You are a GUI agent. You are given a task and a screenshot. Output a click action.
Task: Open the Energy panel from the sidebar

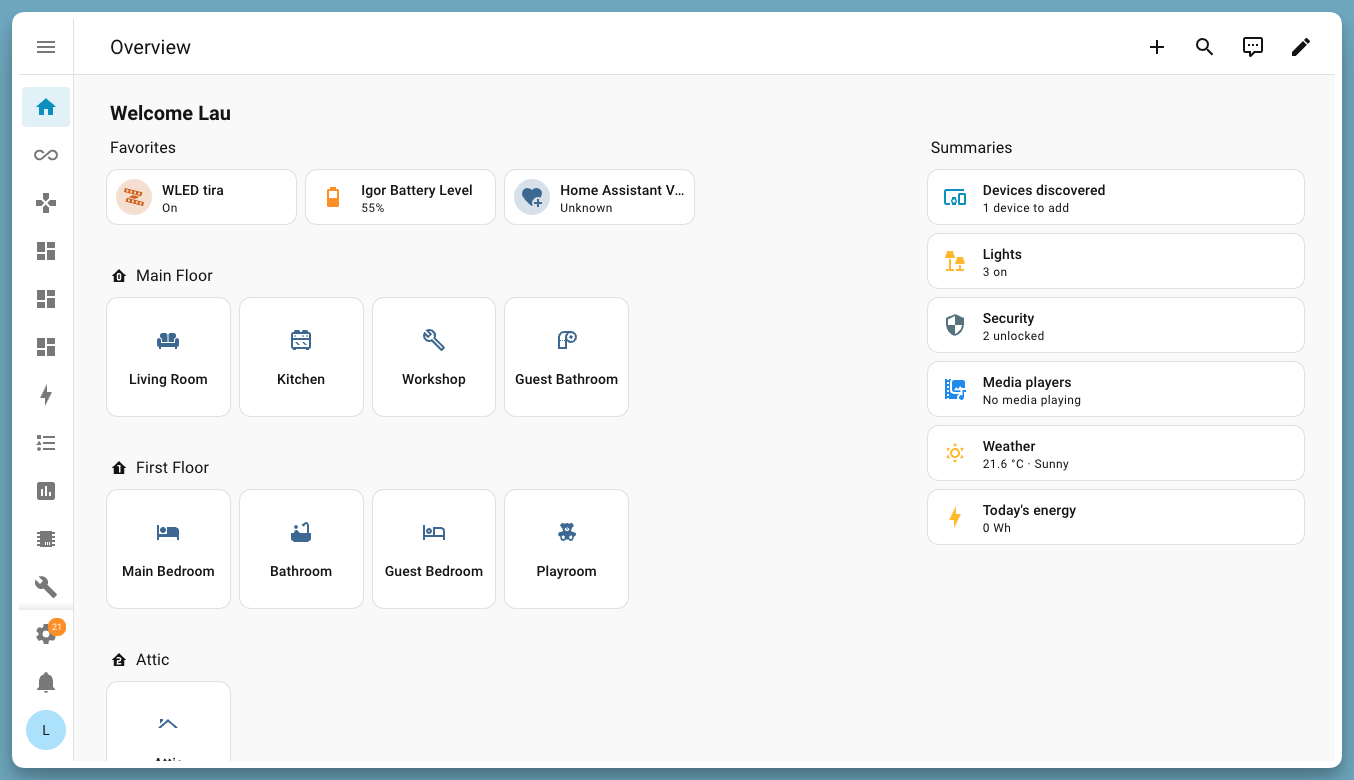pos(45,395)
